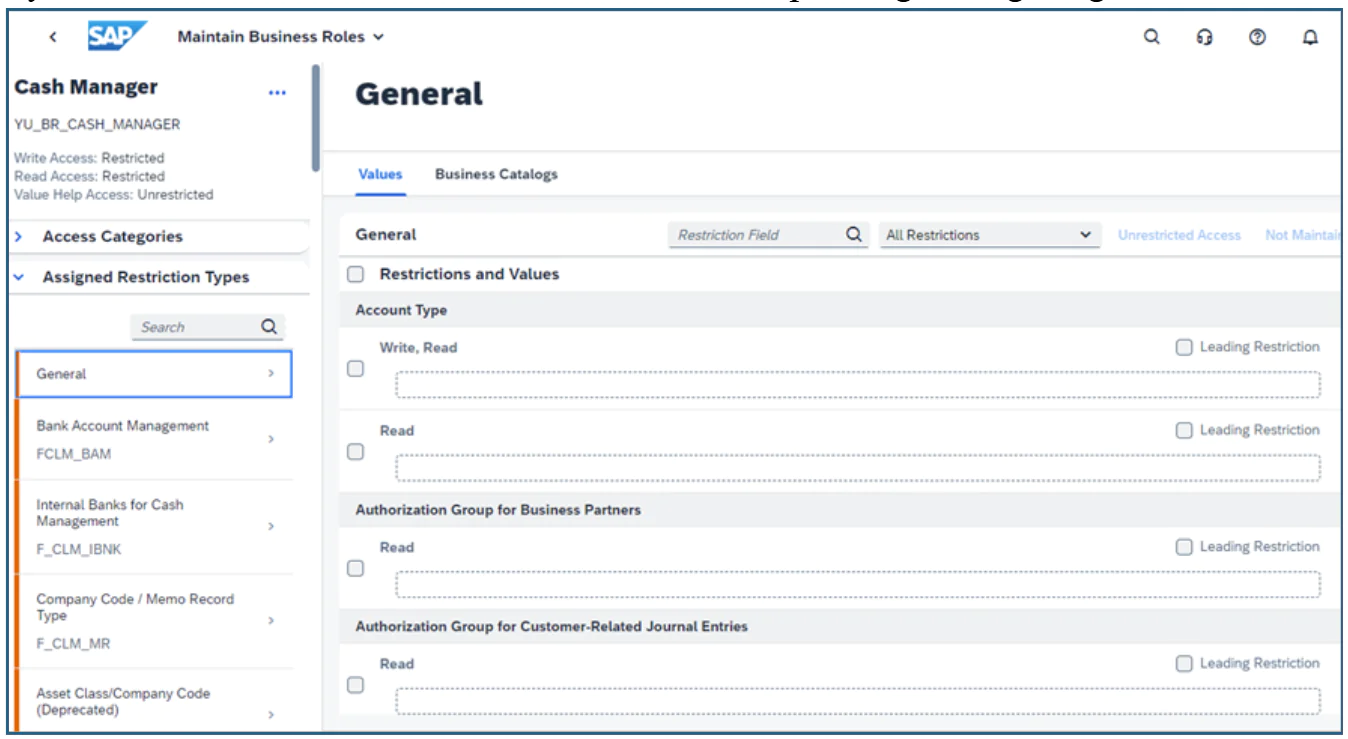Screen dimensions: 1348x739
Task: Go back using the header back arrow
Action: (52, 37)
